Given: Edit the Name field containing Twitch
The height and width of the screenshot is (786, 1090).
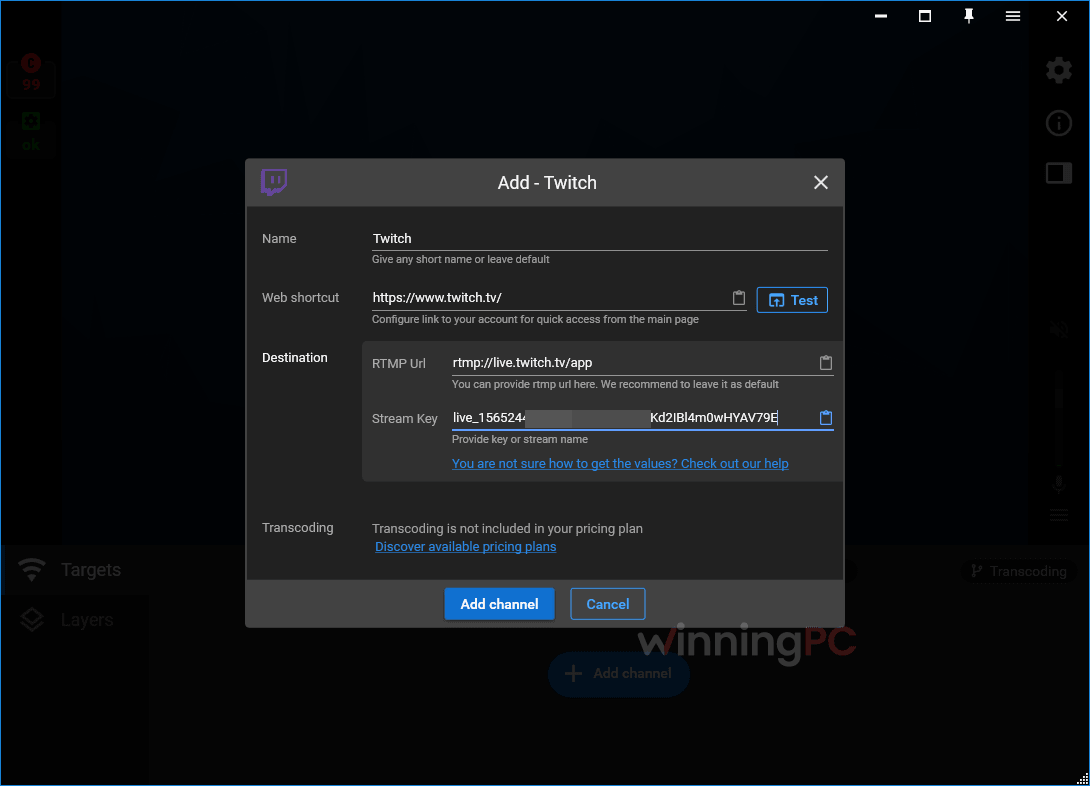Looking at the screenshot, I should coord(599,238).
